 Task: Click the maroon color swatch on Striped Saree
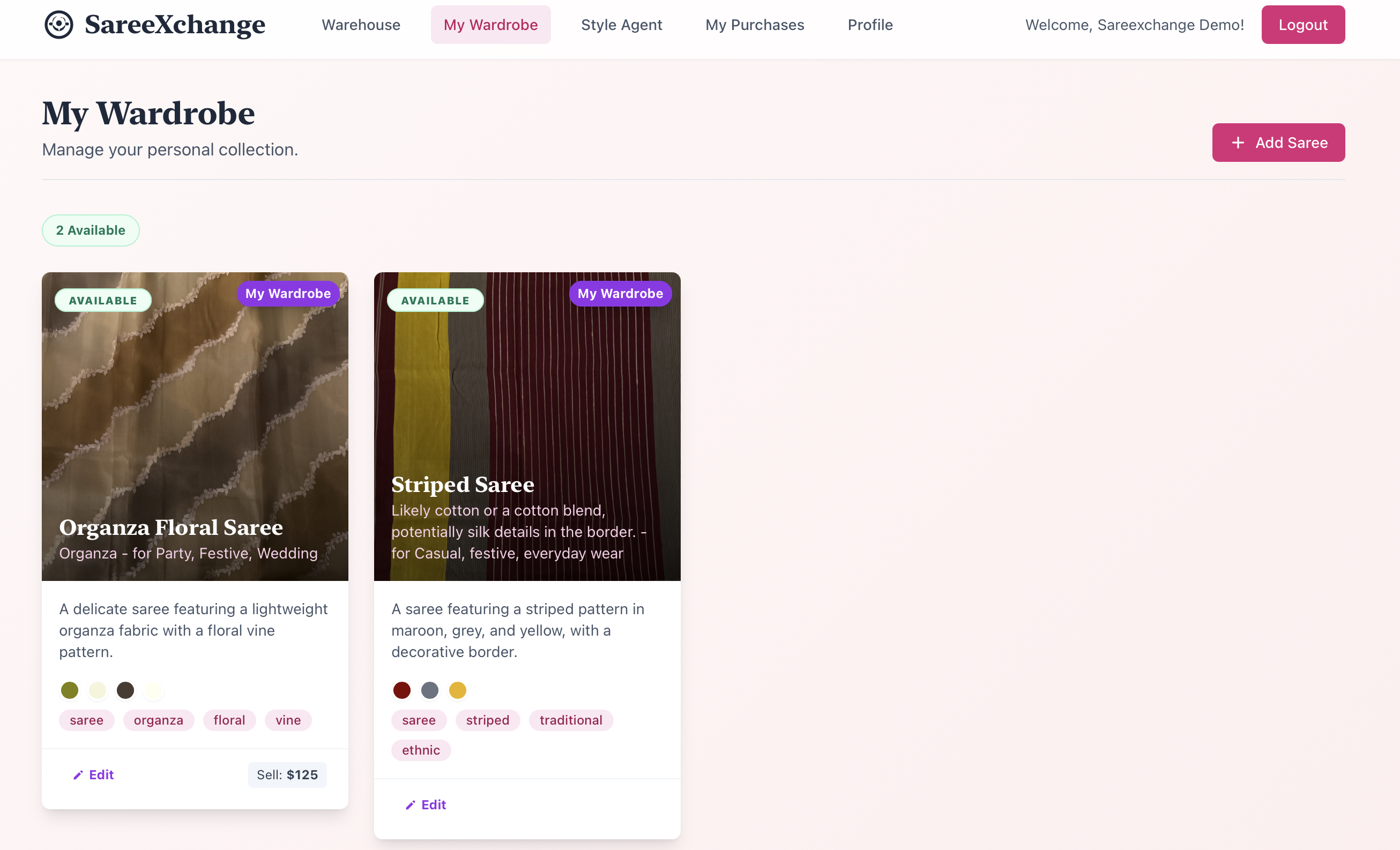pos(401,690)
